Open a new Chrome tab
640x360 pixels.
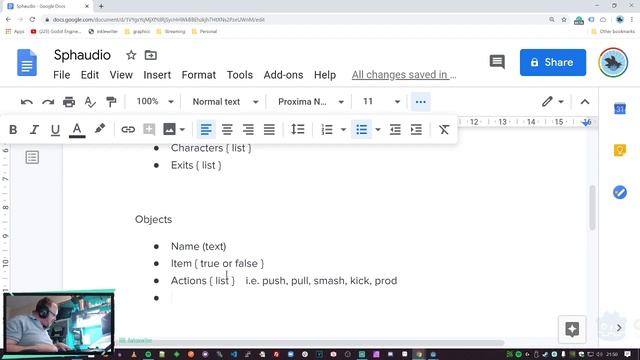tap(101, 6)
